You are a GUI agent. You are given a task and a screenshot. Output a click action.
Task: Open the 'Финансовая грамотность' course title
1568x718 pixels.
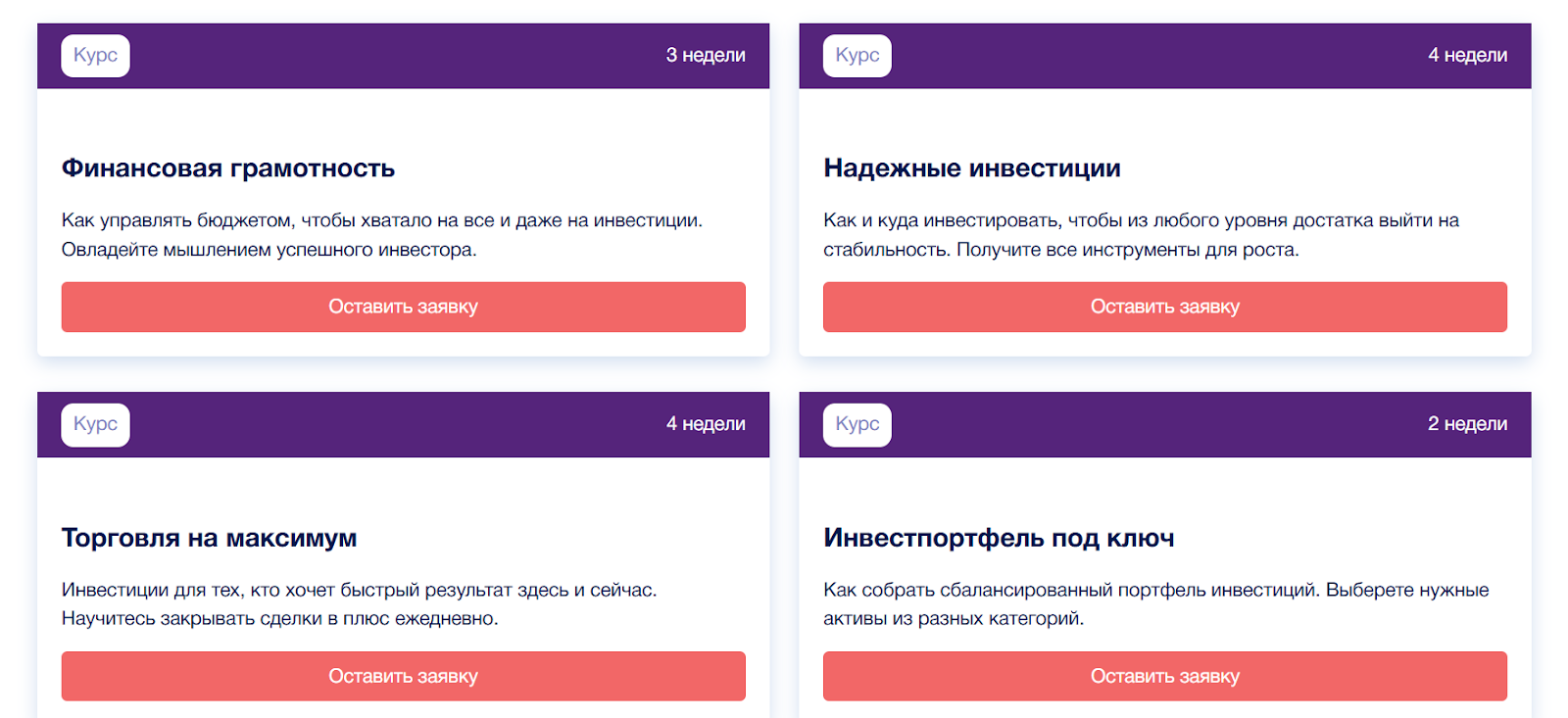click(228, 168)
